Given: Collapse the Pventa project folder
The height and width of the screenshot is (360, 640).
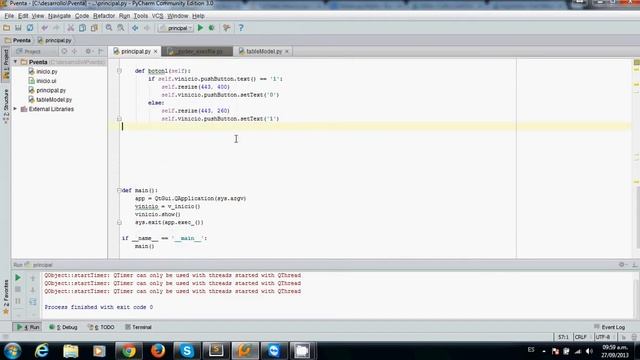Looking at the screenshot, I should click(16, 62).
